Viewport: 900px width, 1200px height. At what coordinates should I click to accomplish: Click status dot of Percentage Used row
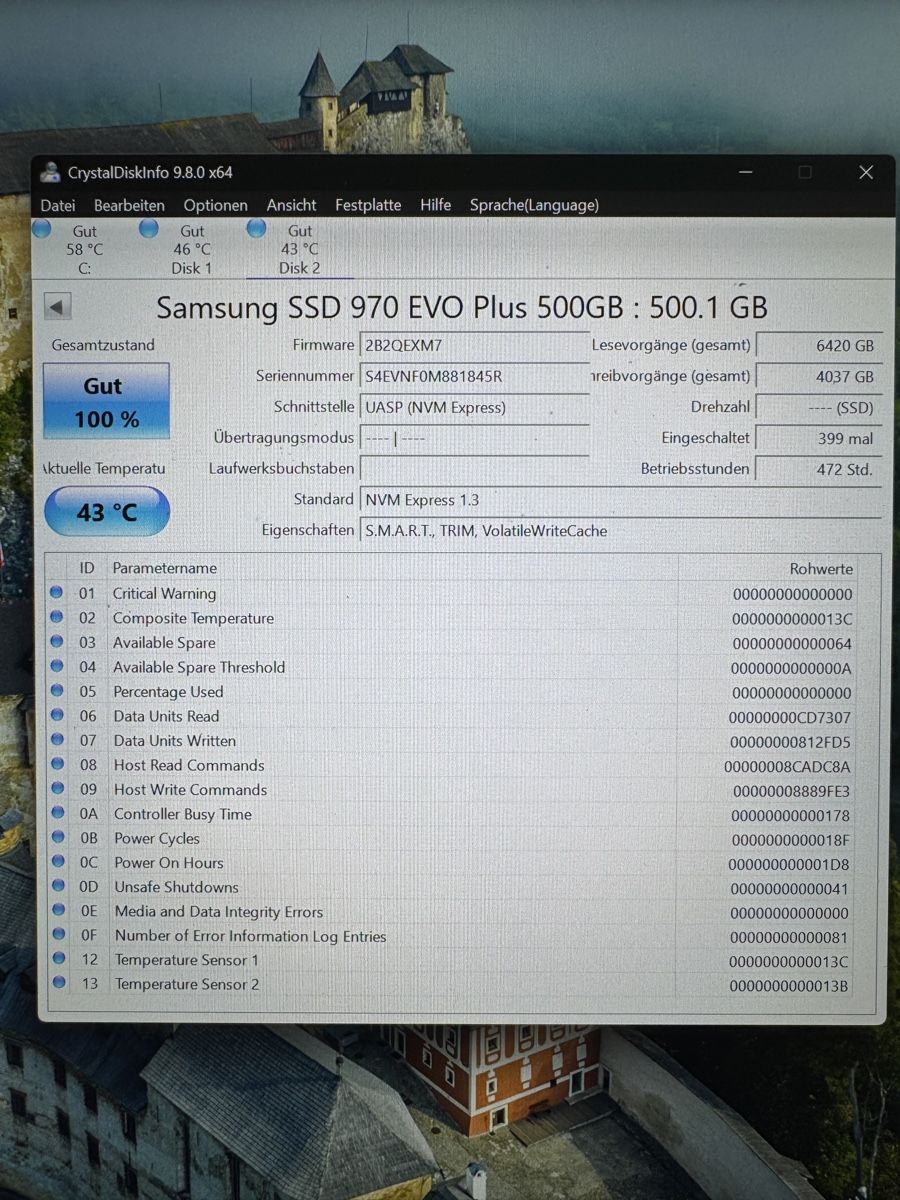[x=57, y=691]
